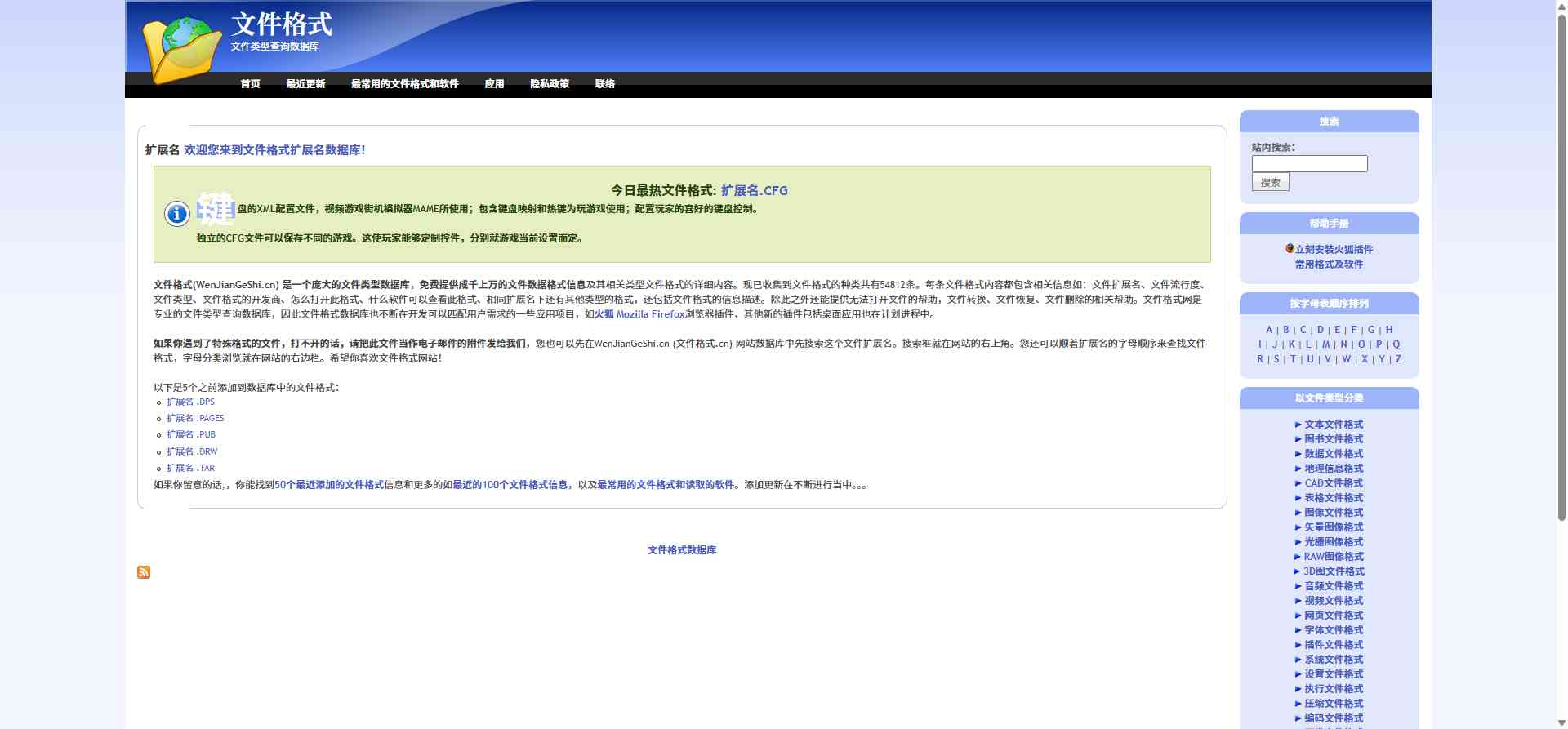Select letter A in alphabetical index
Viewport: 1568px width, 729px height.
click(x=1269, y=330)
